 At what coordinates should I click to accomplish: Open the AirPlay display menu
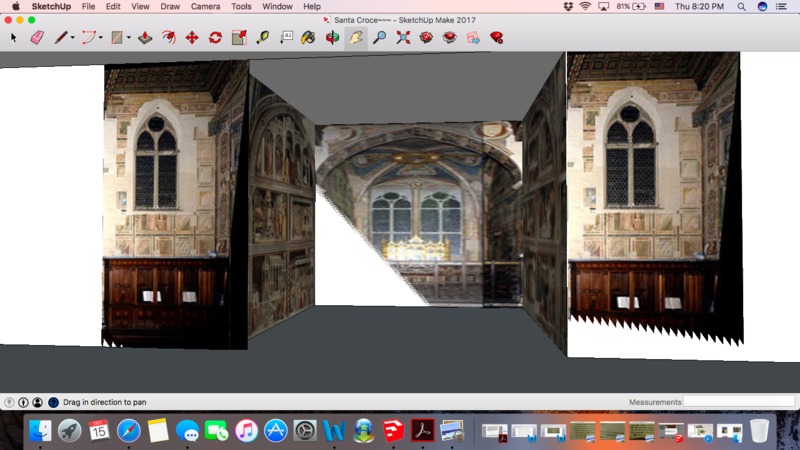[x=603, y=7]
